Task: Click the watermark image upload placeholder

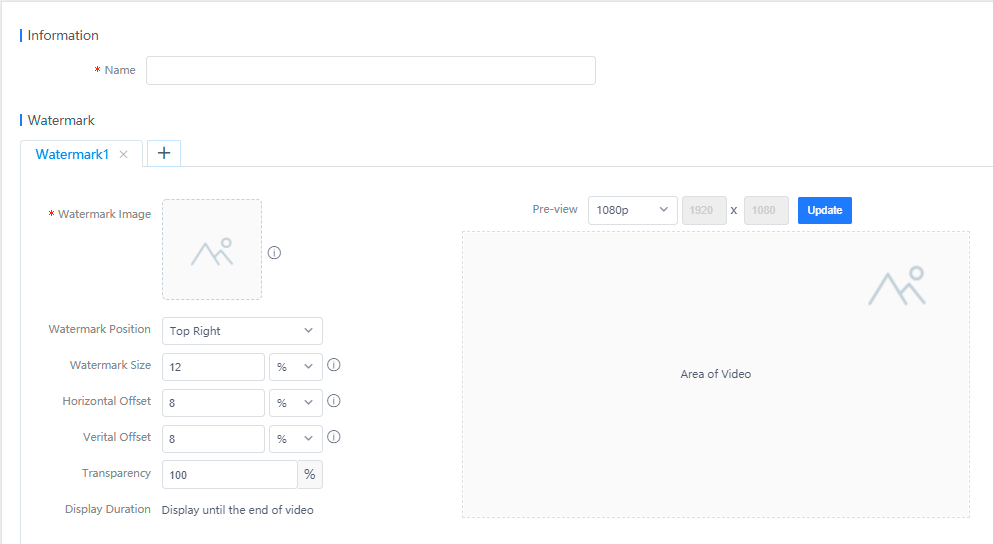Action: pos(212,250)
